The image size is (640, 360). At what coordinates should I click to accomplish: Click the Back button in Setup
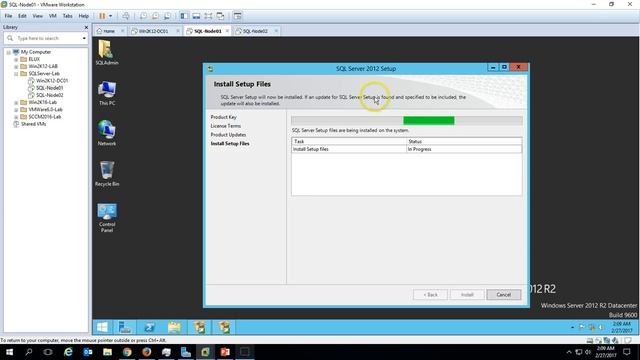(x=430, y=295)
